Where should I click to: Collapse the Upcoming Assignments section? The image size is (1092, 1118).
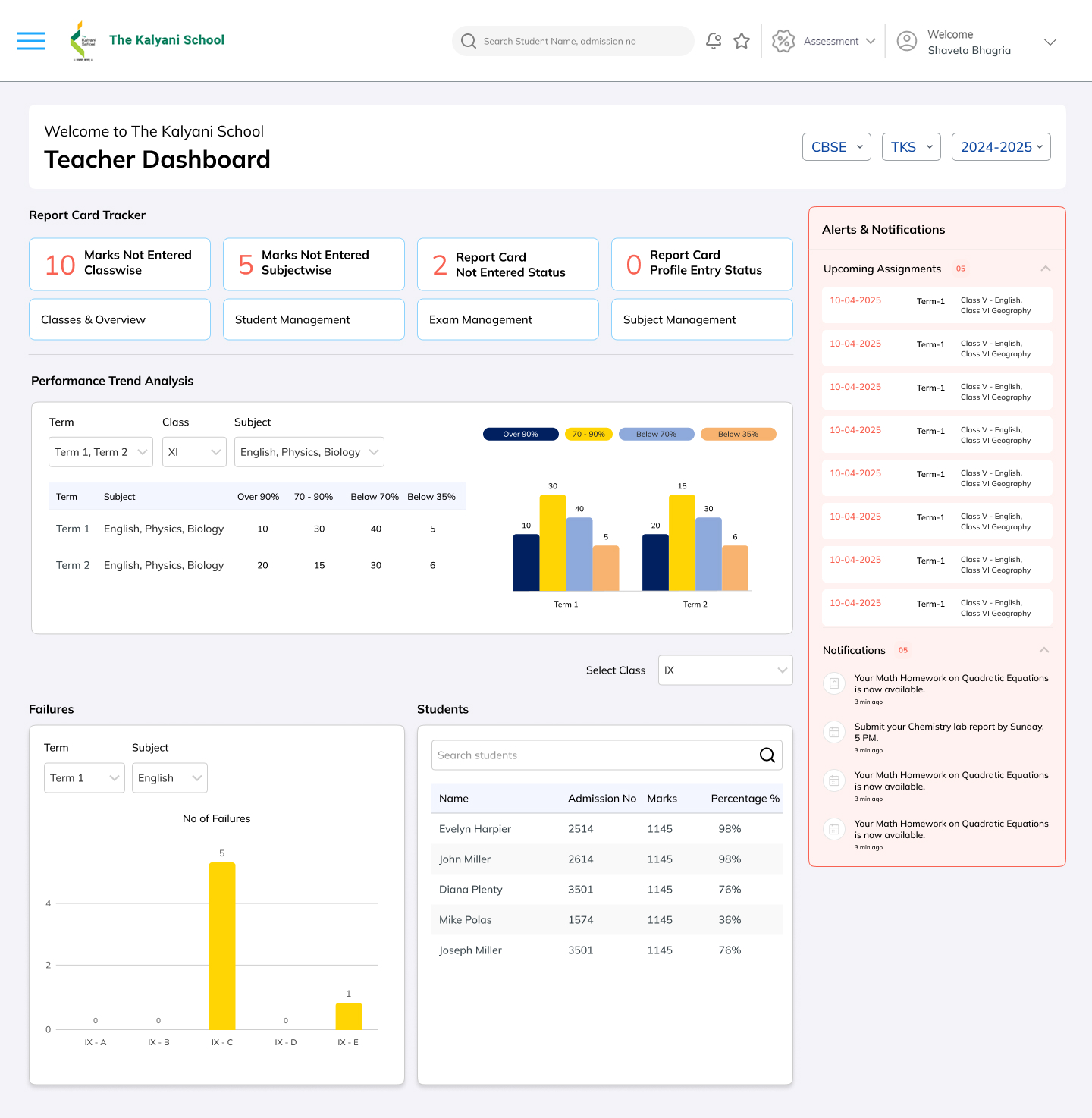(1045, 269)
